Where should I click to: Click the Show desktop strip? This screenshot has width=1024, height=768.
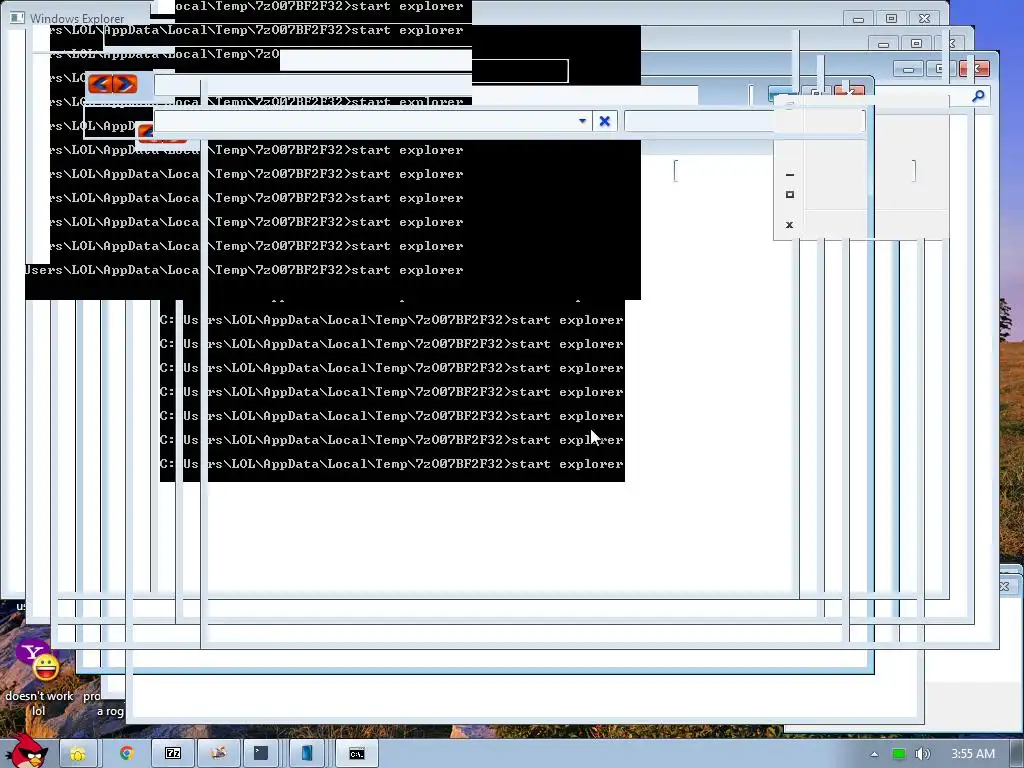pos(1017,754)
